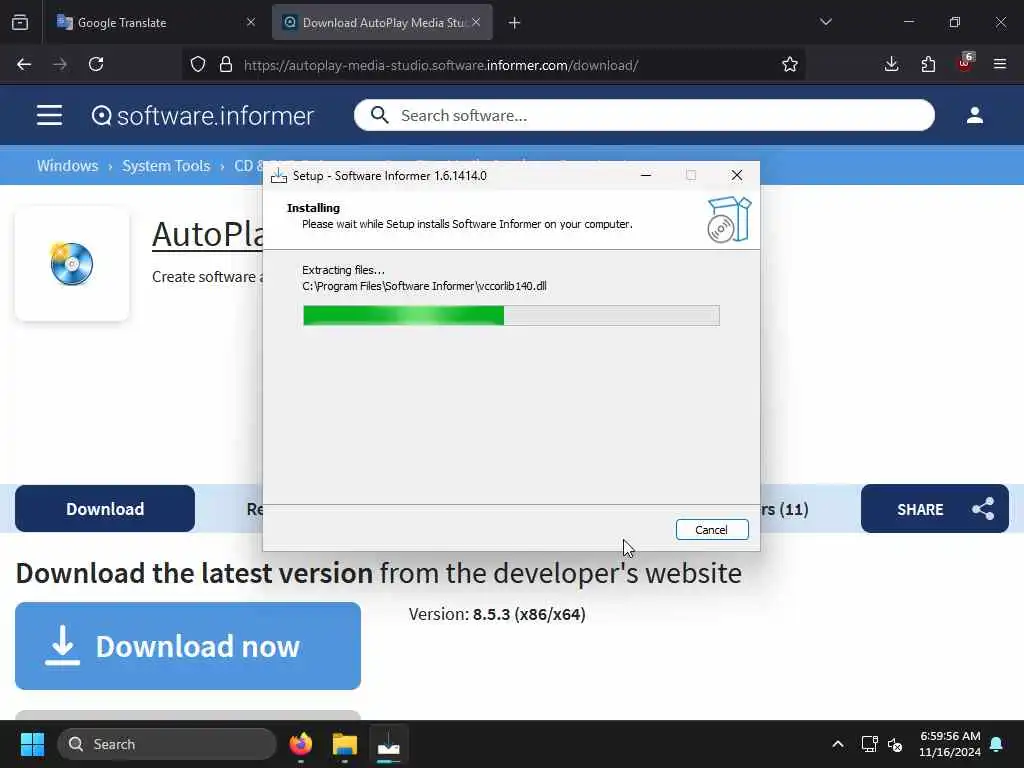Open the clock and date panel
This screenshot has width=1024, height=768.
(x=950, y=744)
